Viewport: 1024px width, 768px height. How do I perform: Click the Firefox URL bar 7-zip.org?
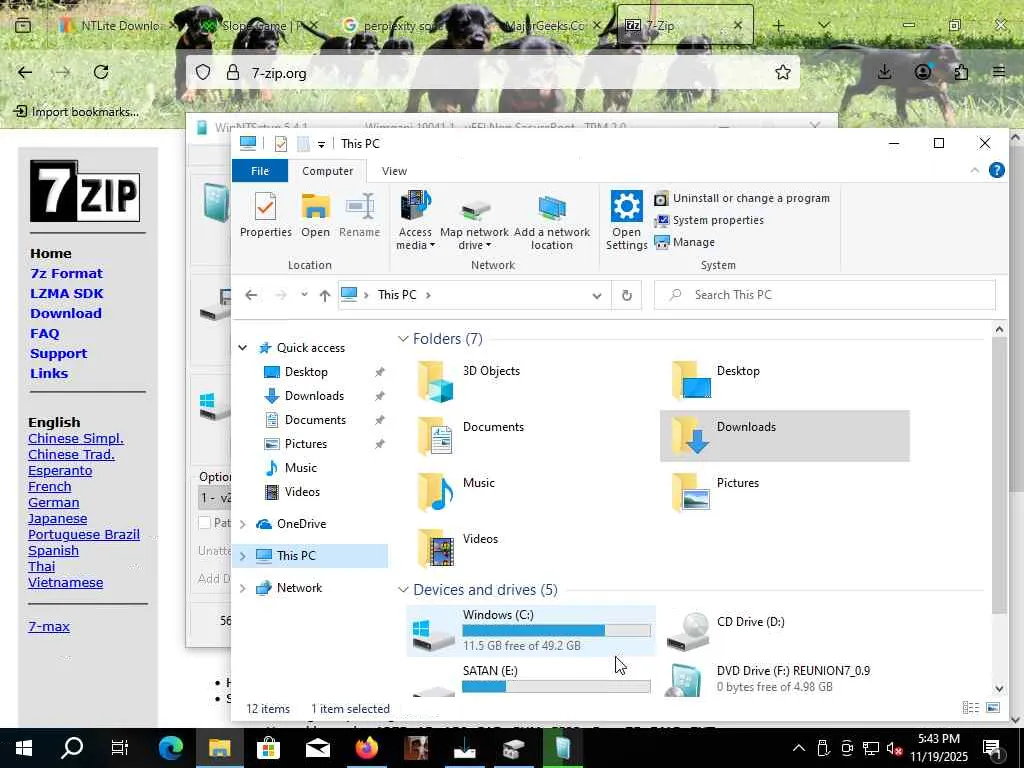point(493,72)
